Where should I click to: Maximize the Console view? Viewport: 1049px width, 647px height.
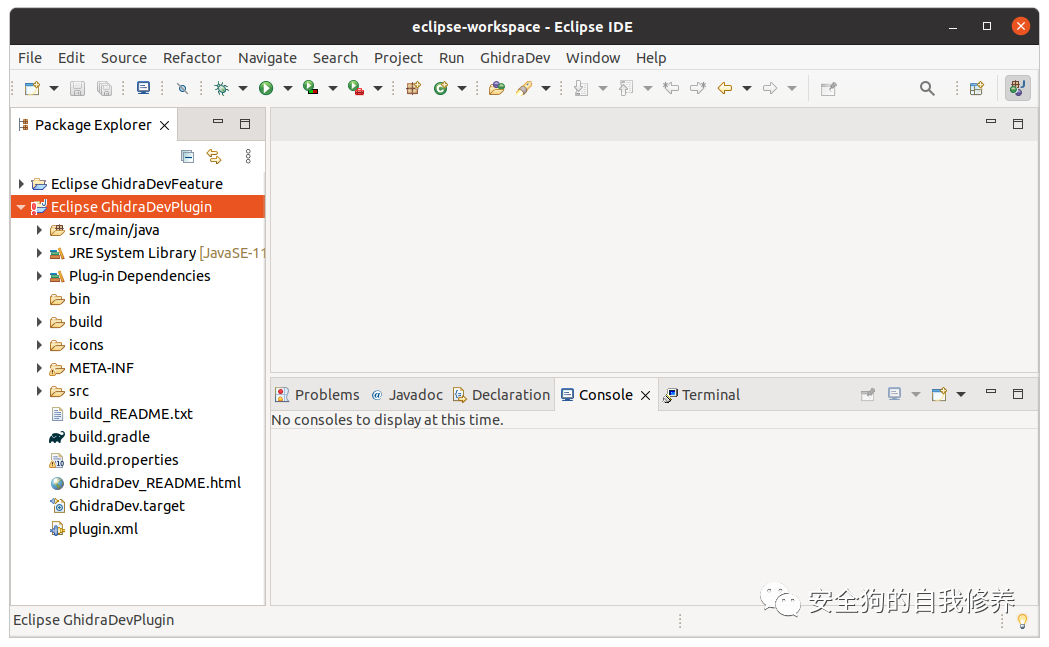1018,394
